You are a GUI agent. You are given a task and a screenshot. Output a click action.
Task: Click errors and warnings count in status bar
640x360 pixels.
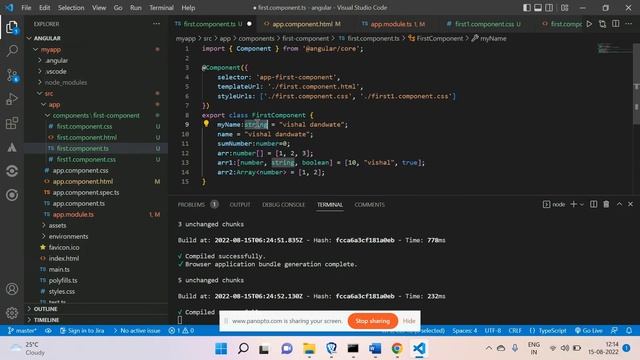(x=182, y=331)
